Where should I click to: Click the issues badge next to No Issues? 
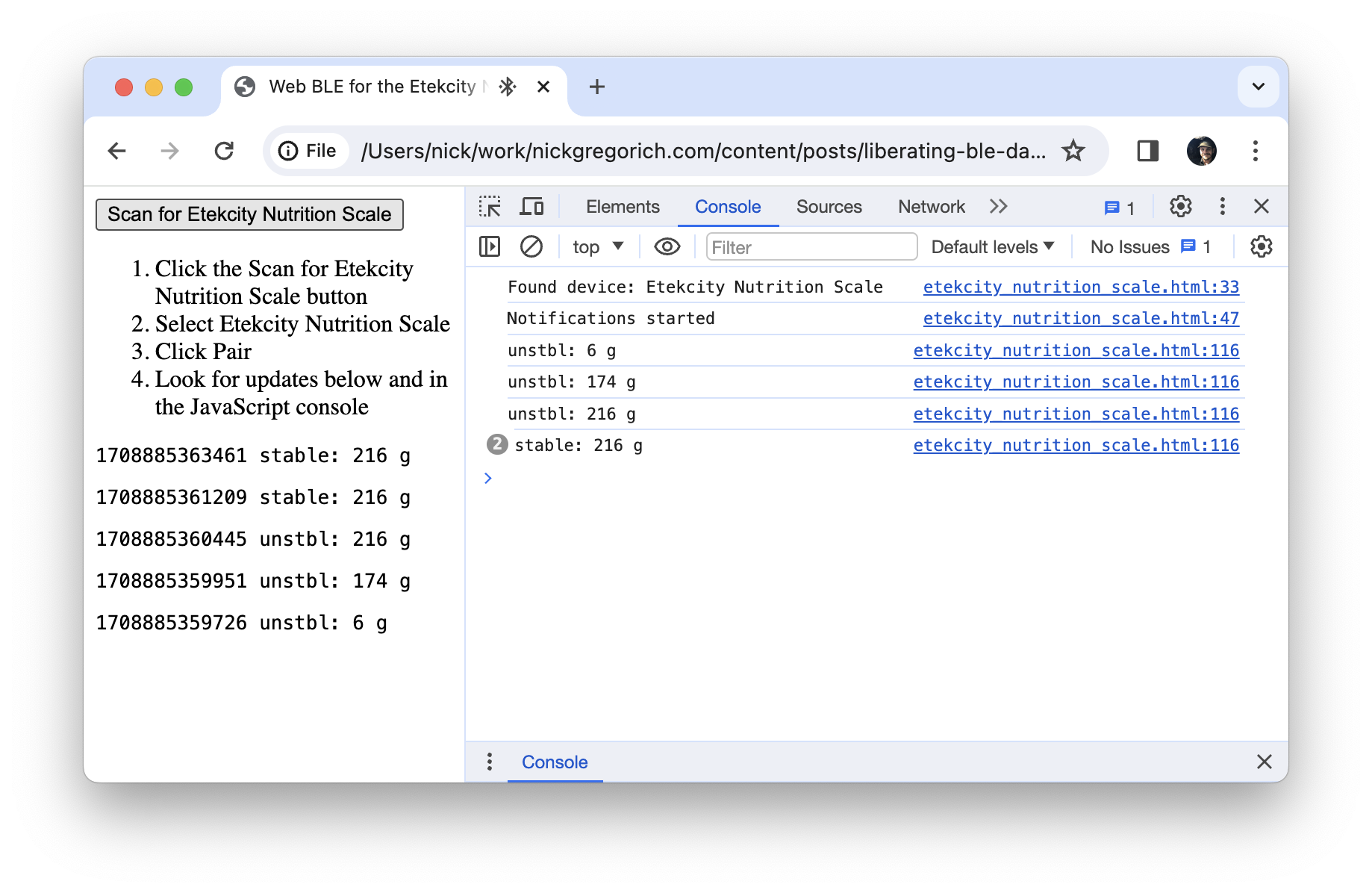click(x=1196, y=246)
